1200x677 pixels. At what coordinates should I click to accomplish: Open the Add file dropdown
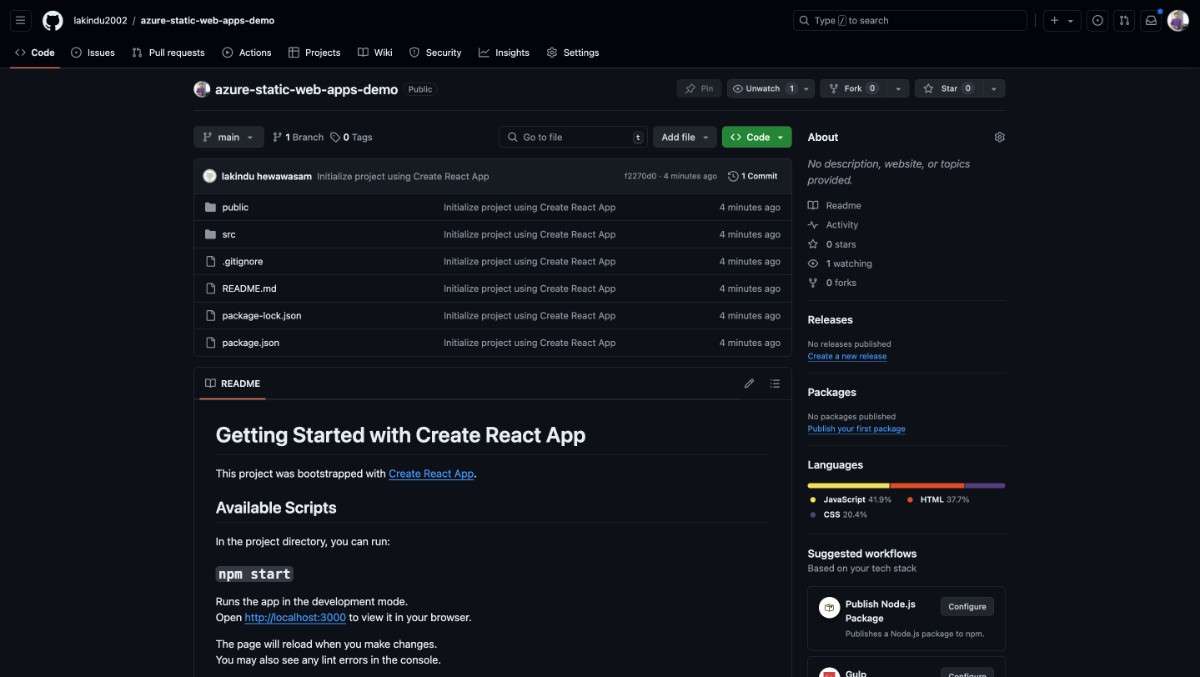coord(684,137)
